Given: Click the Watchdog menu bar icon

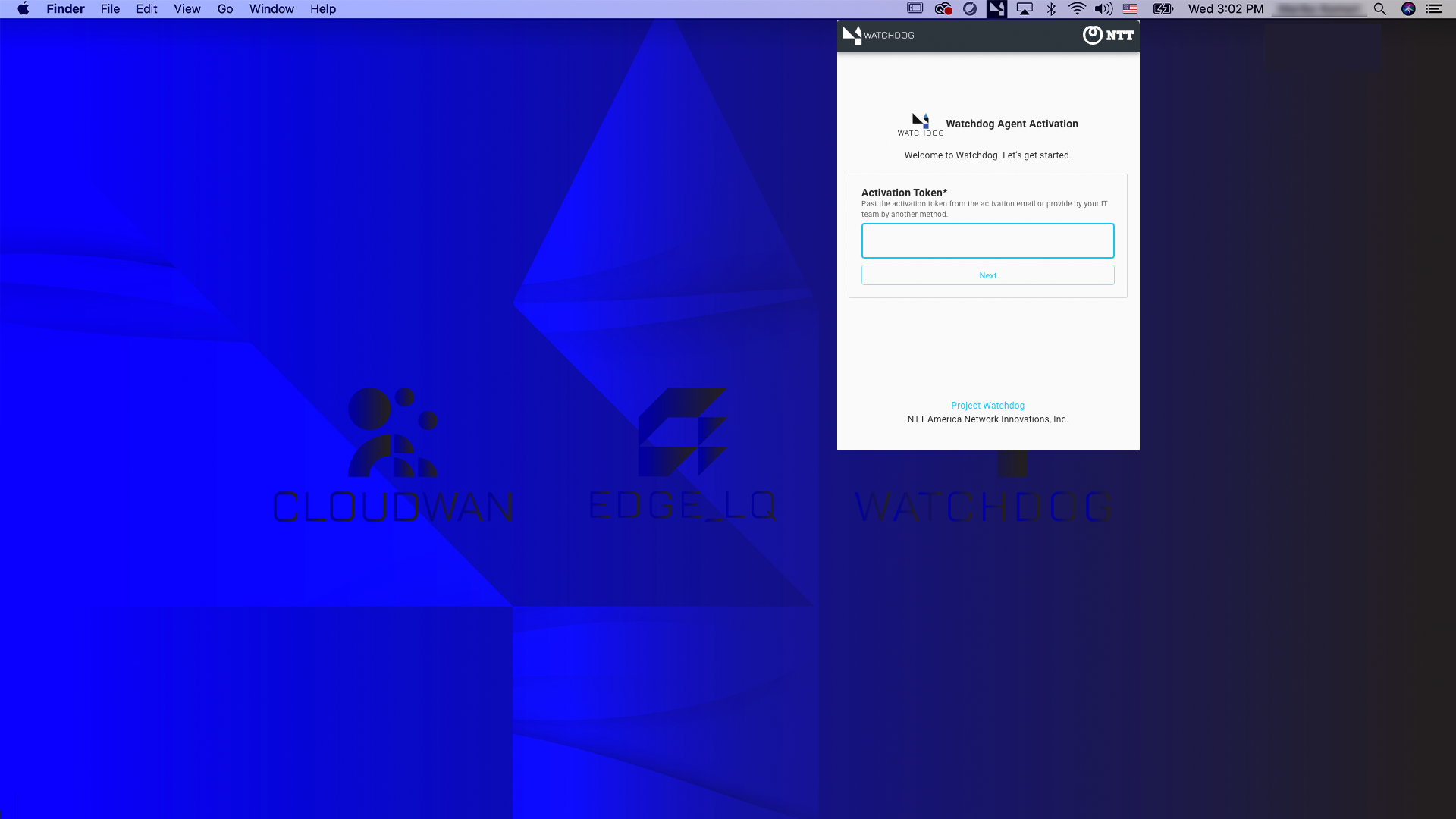Looking at the screenshot, I should pyautogui.click(x=996, y=9).
